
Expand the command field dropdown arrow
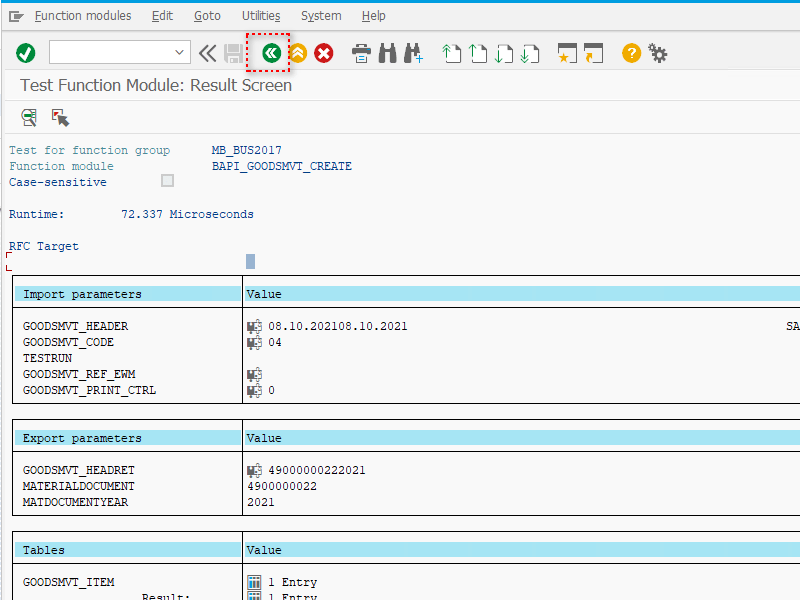(180, 53)
